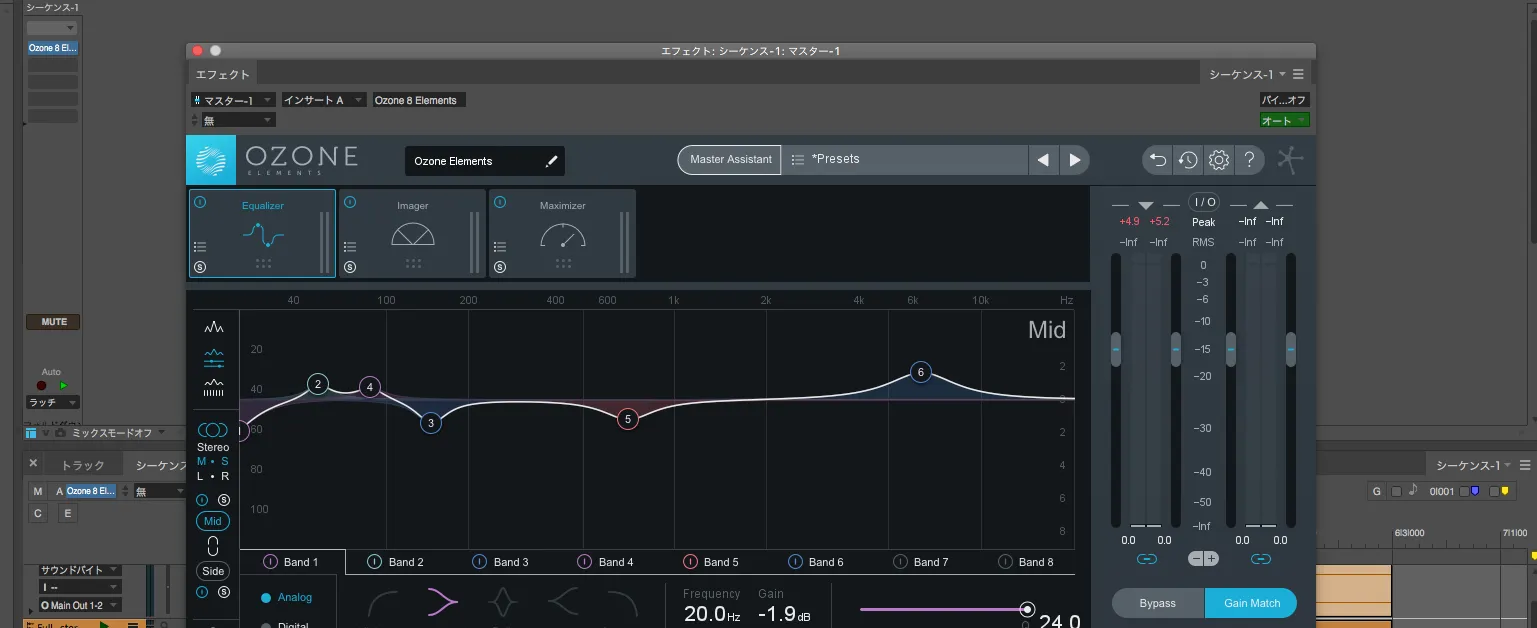
Task: Click right output gain fader handle
Action: click(1291, 349)
